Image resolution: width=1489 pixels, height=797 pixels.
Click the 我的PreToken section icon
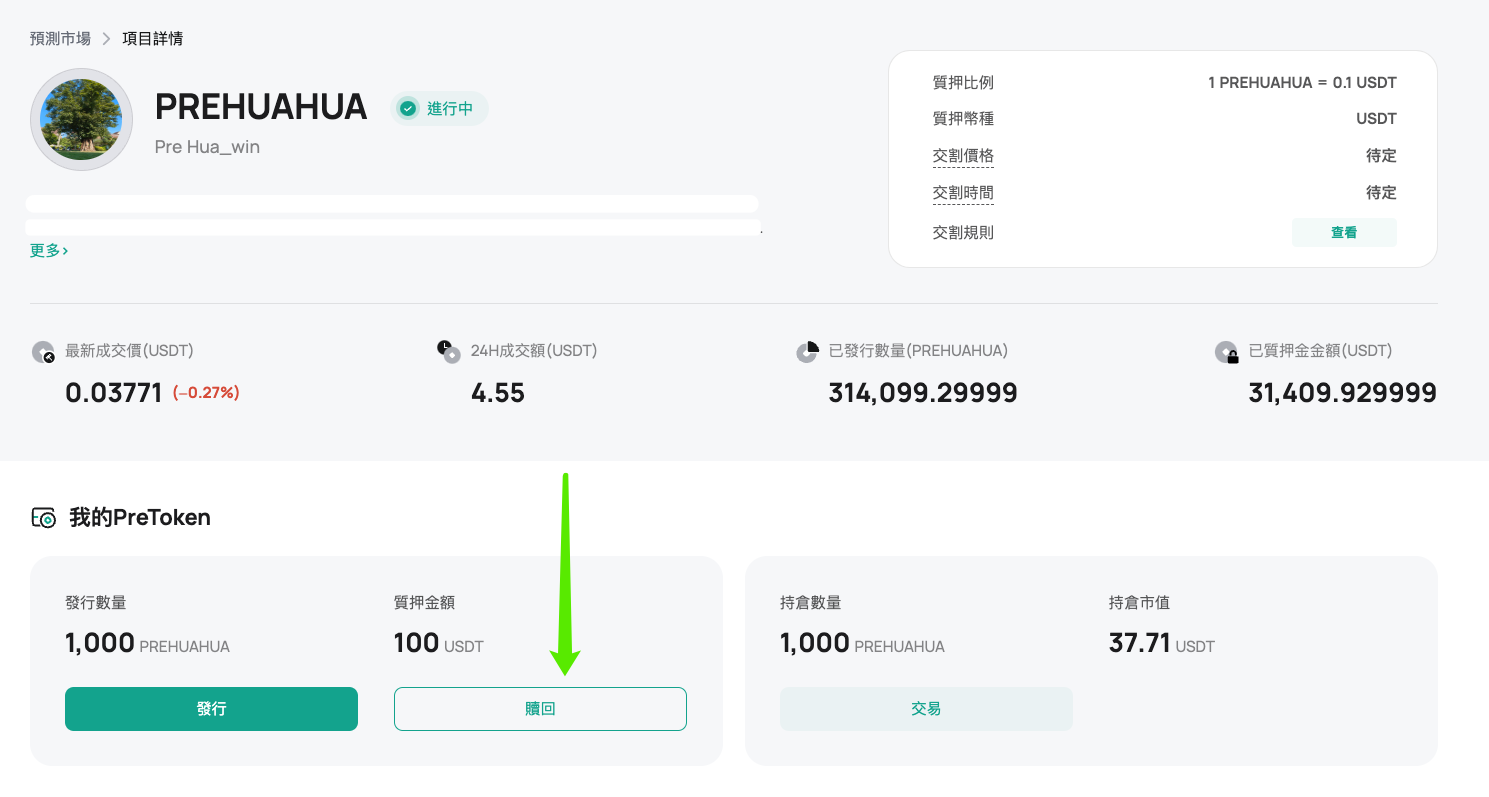coord(44,518)
